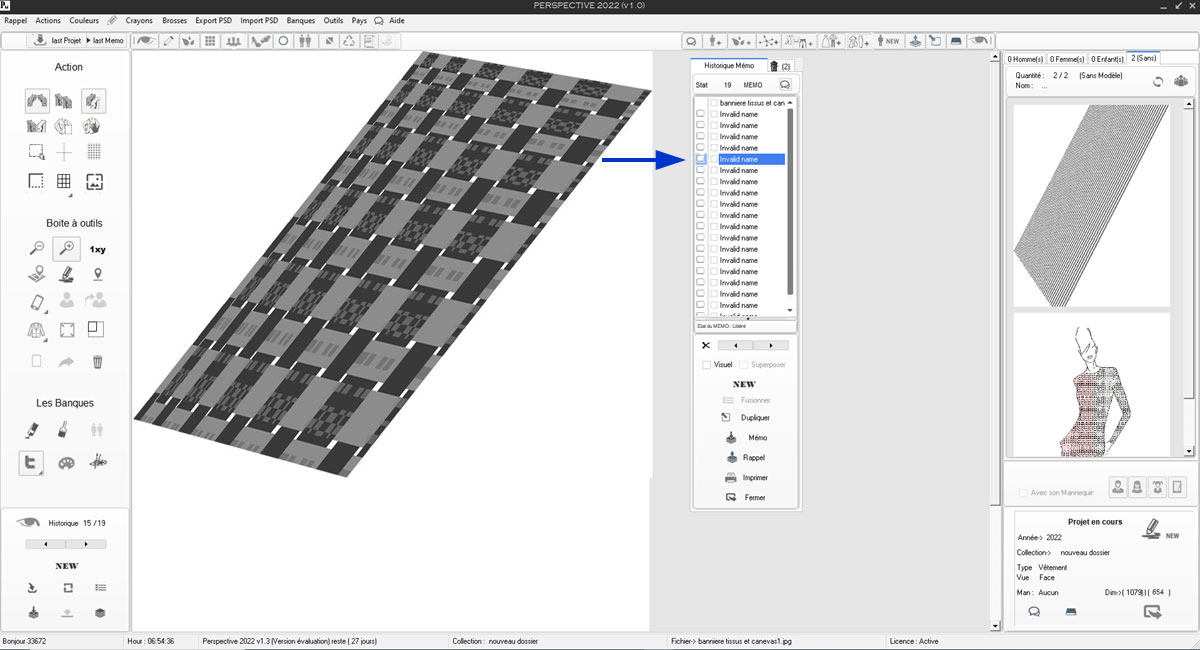The height and width of the screenshot is (650, 1200).
Task: Click the recycle icon in top toolbar
Action: (348, 41)
